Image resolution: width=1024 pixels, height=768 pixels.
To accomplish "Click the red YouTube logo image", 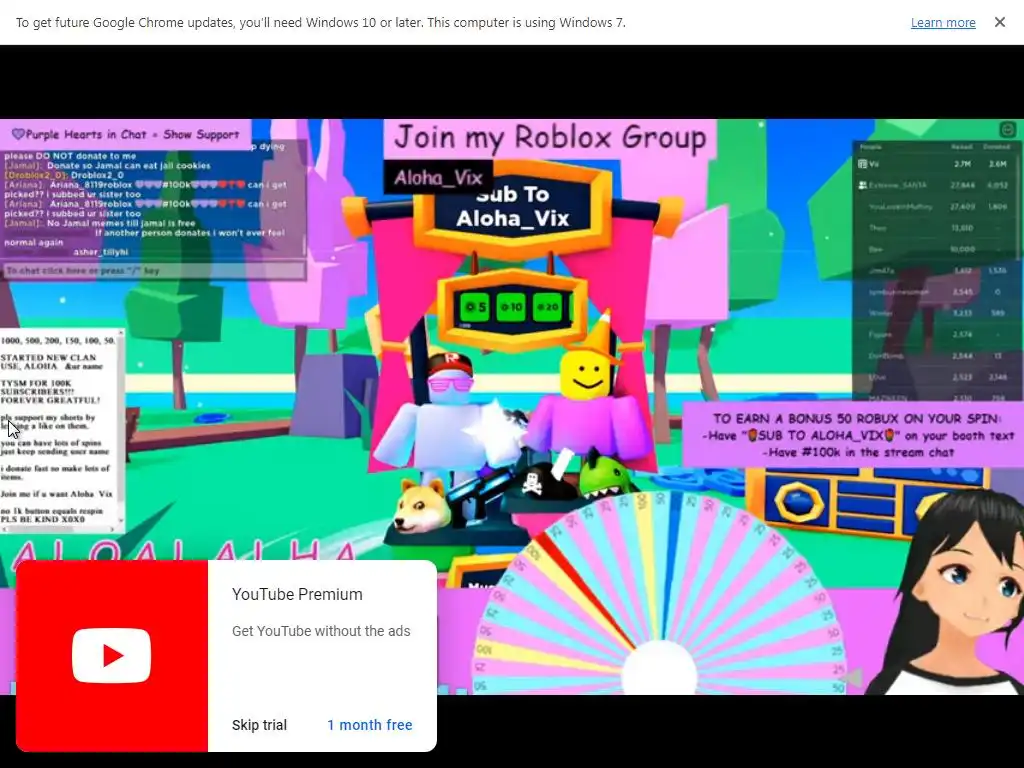I will click(112, 656).
